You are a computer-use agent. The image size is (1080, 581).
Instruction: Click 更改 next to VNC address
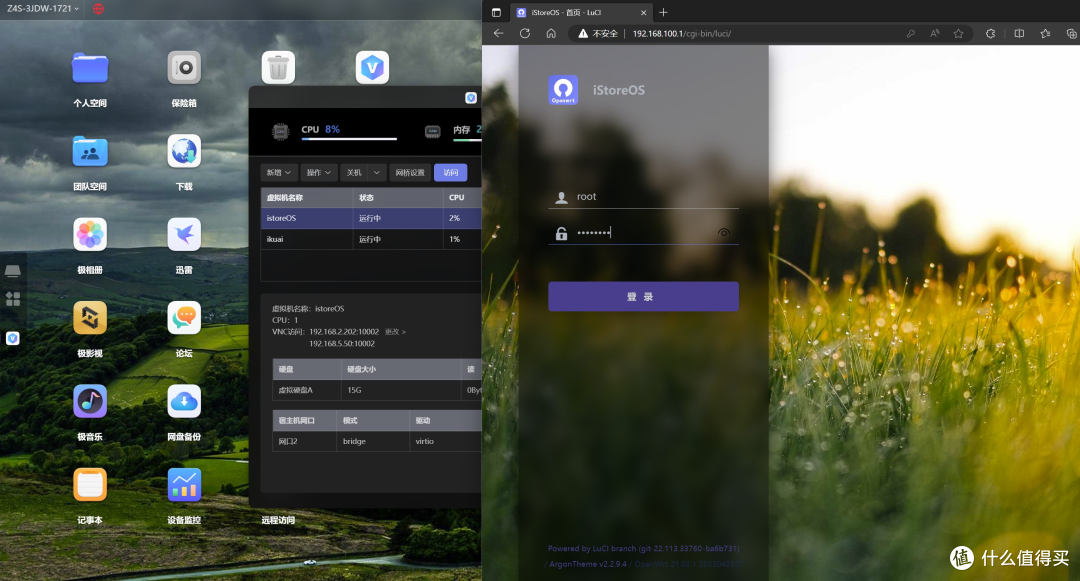pyautogui.click(x=395, y=332)
